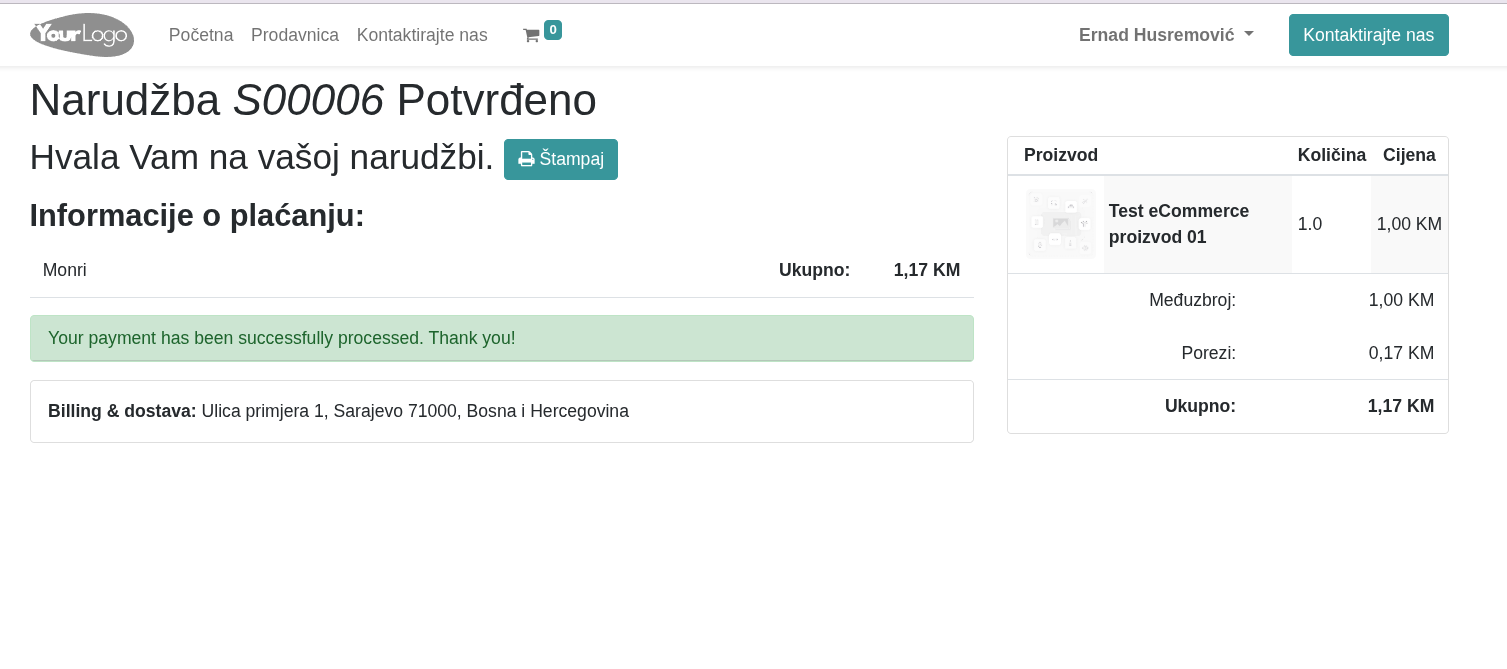Image resolution: width=1507 pixels, height=669 pixels.
Task: Click the order number S00006 heading
Action: 309,99
